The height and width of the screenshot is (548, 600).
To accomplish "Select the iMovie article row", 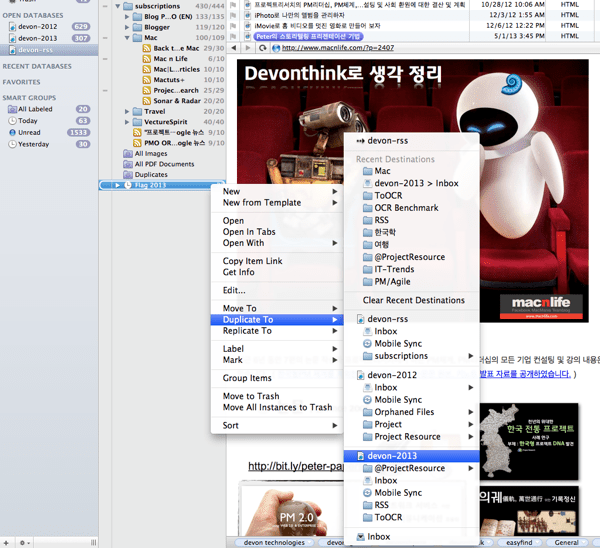I will tap(317, 26).
